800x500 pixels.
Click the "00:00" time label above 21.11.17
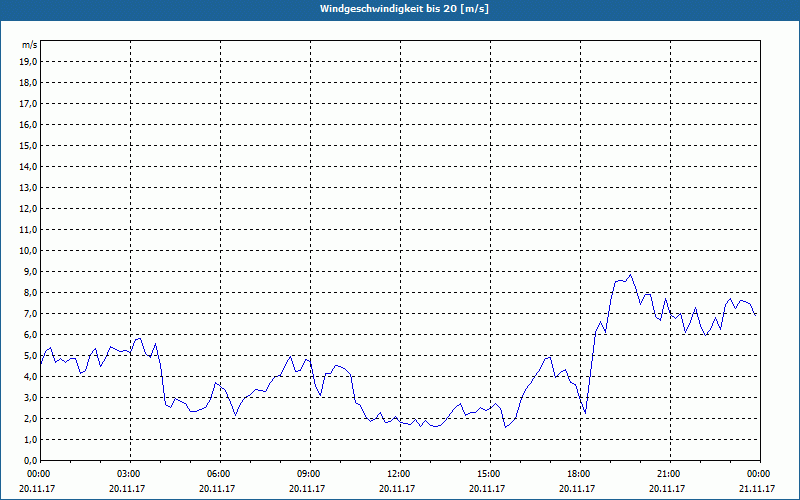pyautogui.click(x=759, y=474)
